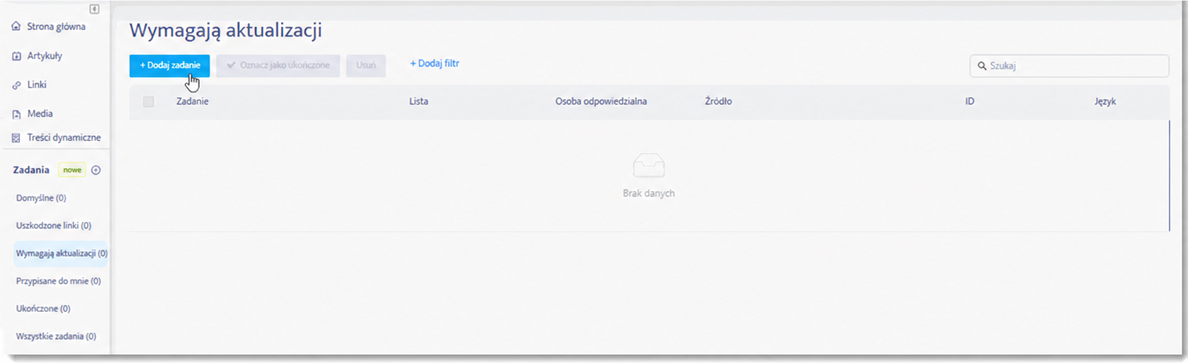Viewport: 1188px width, 363px height.
Task: Click the + Dodaj zadanie button
Action: pyautogui.click(x=170, y=66)
